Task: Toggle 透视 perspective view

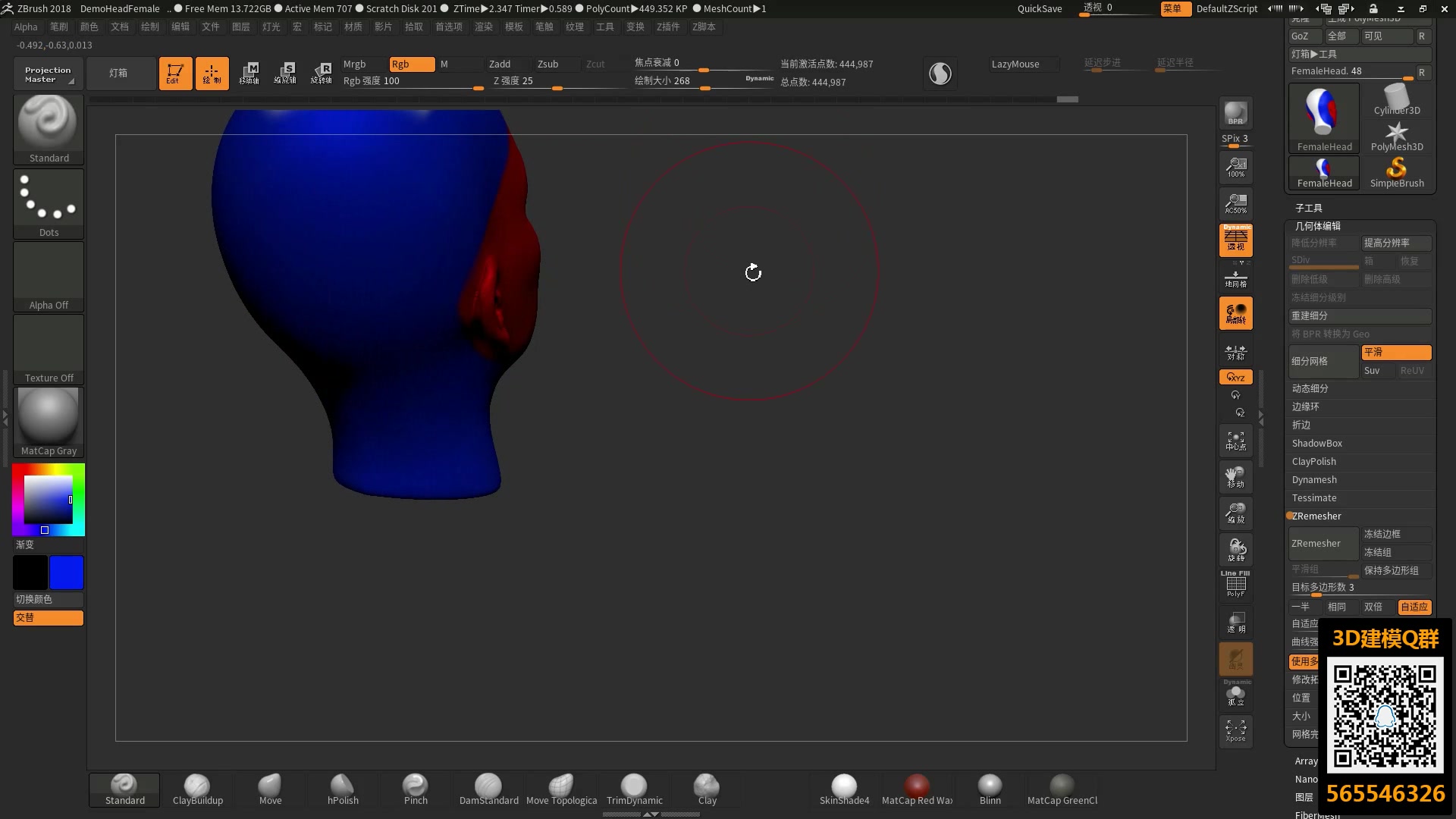Action: pos(1235,240)
